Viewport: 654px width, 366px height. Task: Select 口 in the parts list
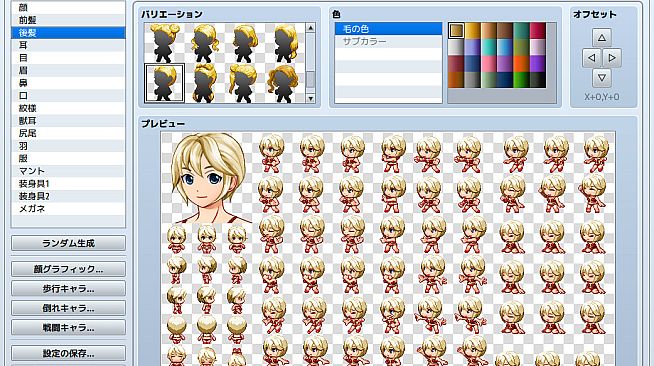(x=68, y=95)
